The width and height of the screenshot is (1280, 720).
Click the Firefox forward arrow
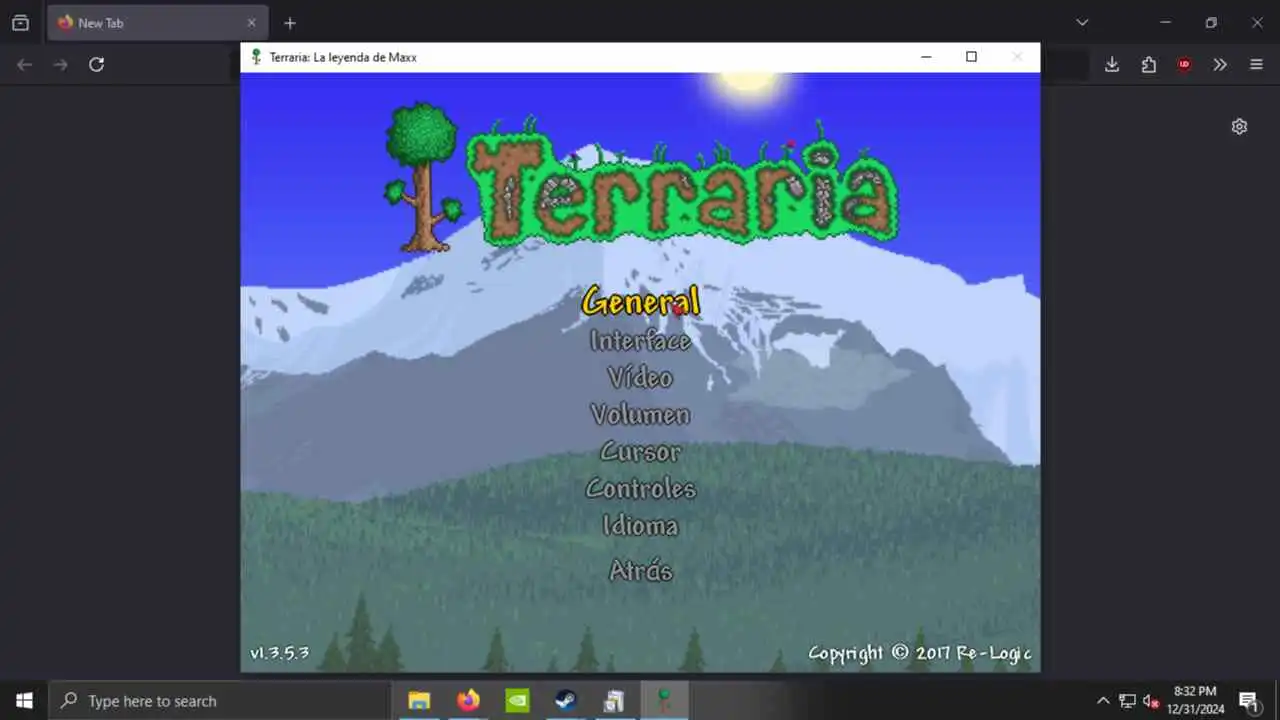pyautogui.click(x=61, y=64)
